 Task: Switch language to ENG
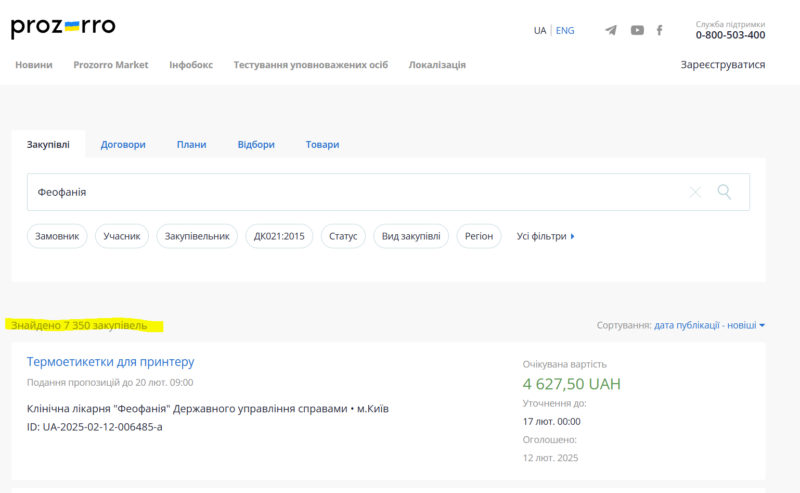[565, 31]
